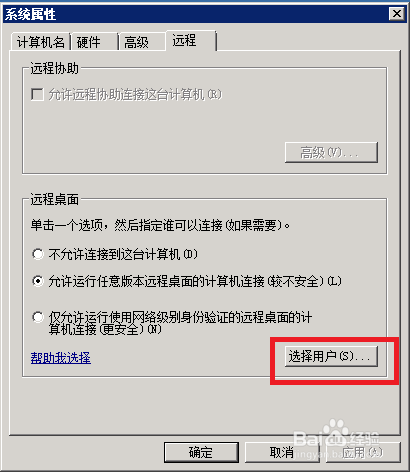Select 允许运行任意版本远程桌面的计算机连接 radio option

[x=38, y=281]
